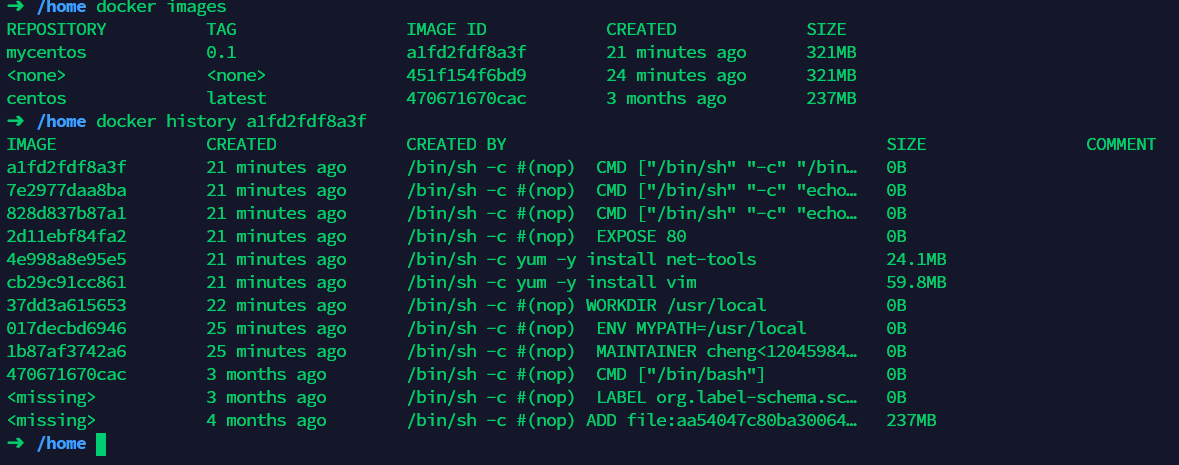1179x465 pixels.
Task: Click the centos latest tag text
Action: click(x=236, y=99)
